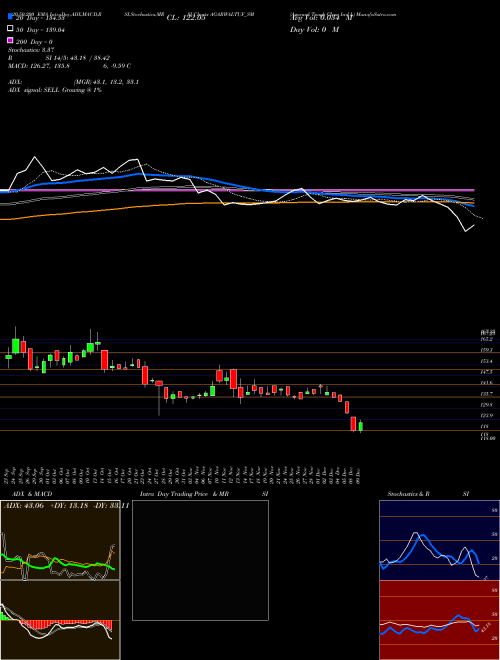Select the 'Stochastics: 3.37' reading

pos(31,50)
